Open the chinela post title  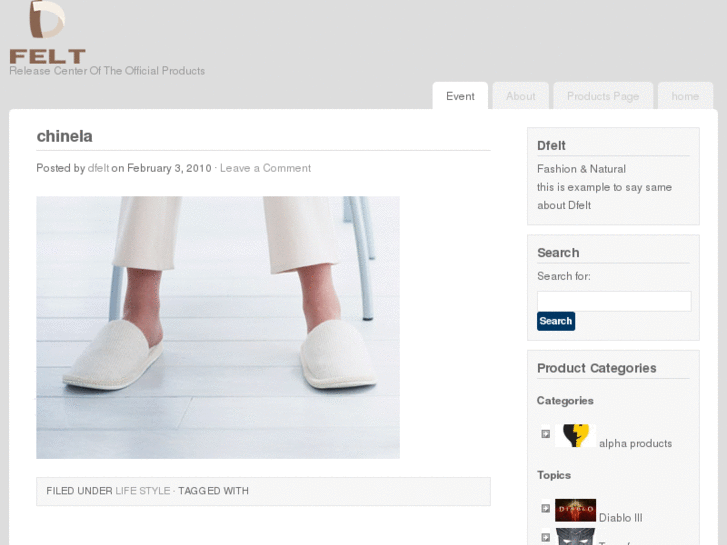click(x=64, y=136)
